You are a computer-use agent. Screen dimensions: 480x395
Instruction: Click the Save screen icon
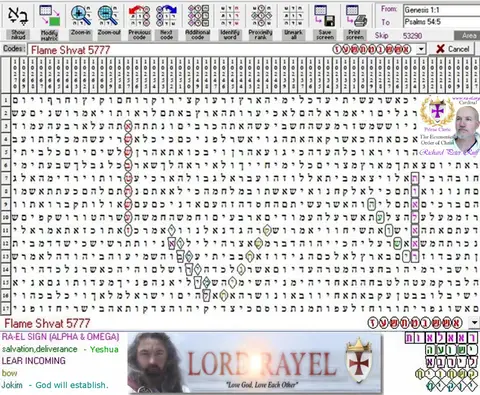325,16
